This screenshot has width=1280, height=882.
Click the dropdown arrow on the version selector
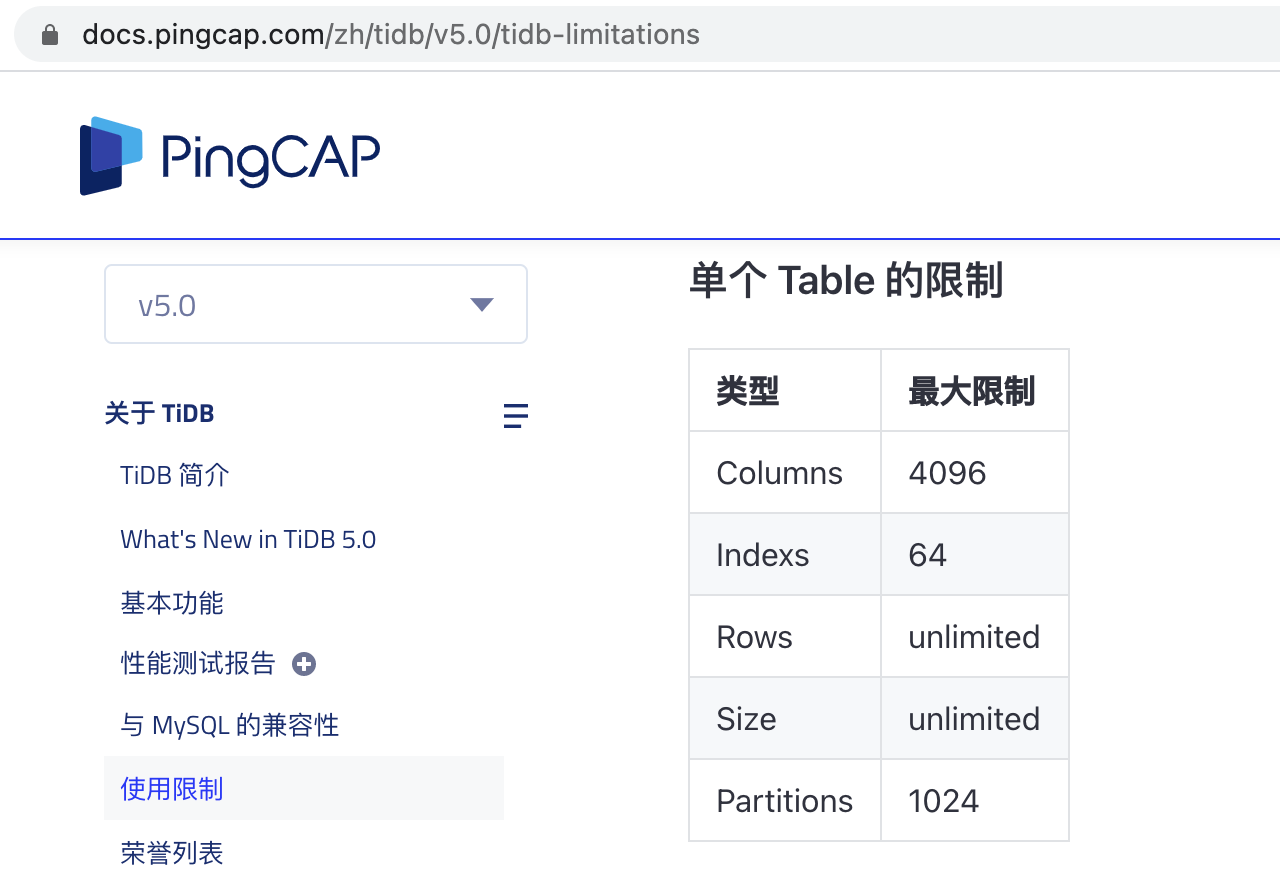coord(481,304)
